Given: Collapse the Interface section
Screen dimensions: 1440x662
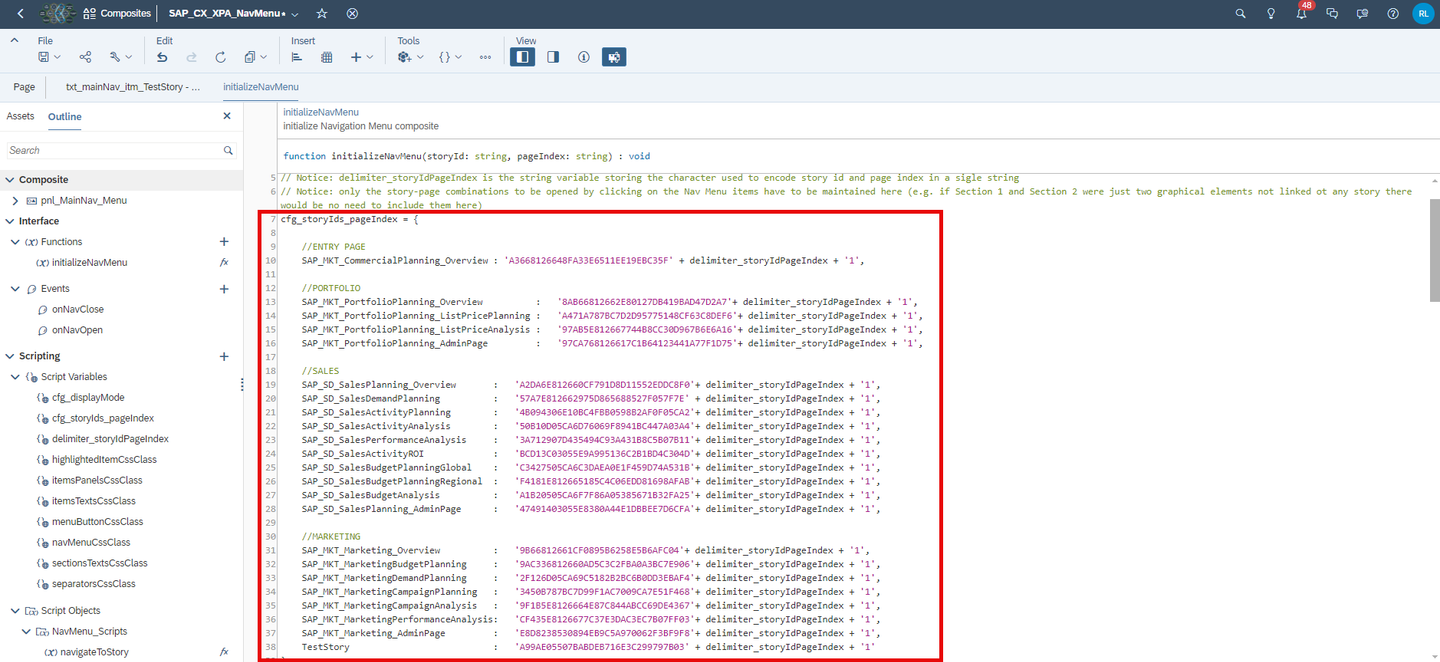Looking at the screenshot, I should tap(10, 221).
